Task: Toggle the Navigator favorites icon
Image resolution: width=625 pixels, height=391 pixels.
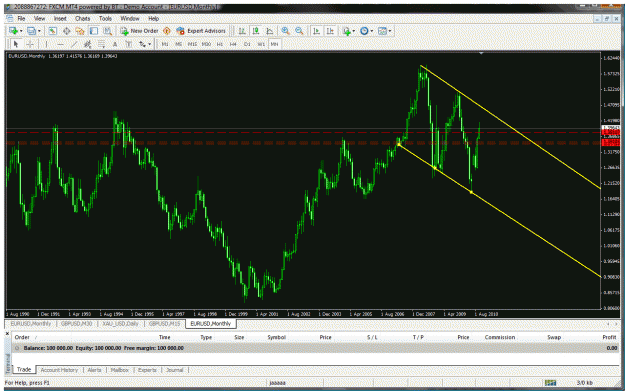Action: [80, 31]
